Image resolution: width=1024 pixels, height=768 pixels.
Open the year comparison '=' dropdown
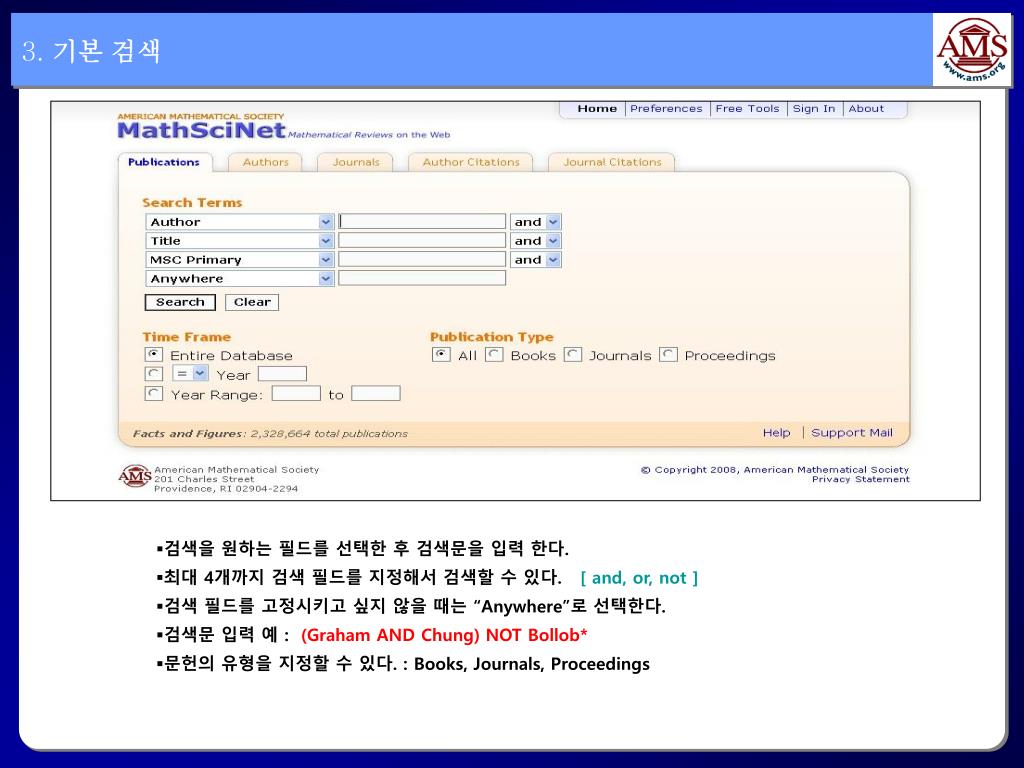coord(190,374)
